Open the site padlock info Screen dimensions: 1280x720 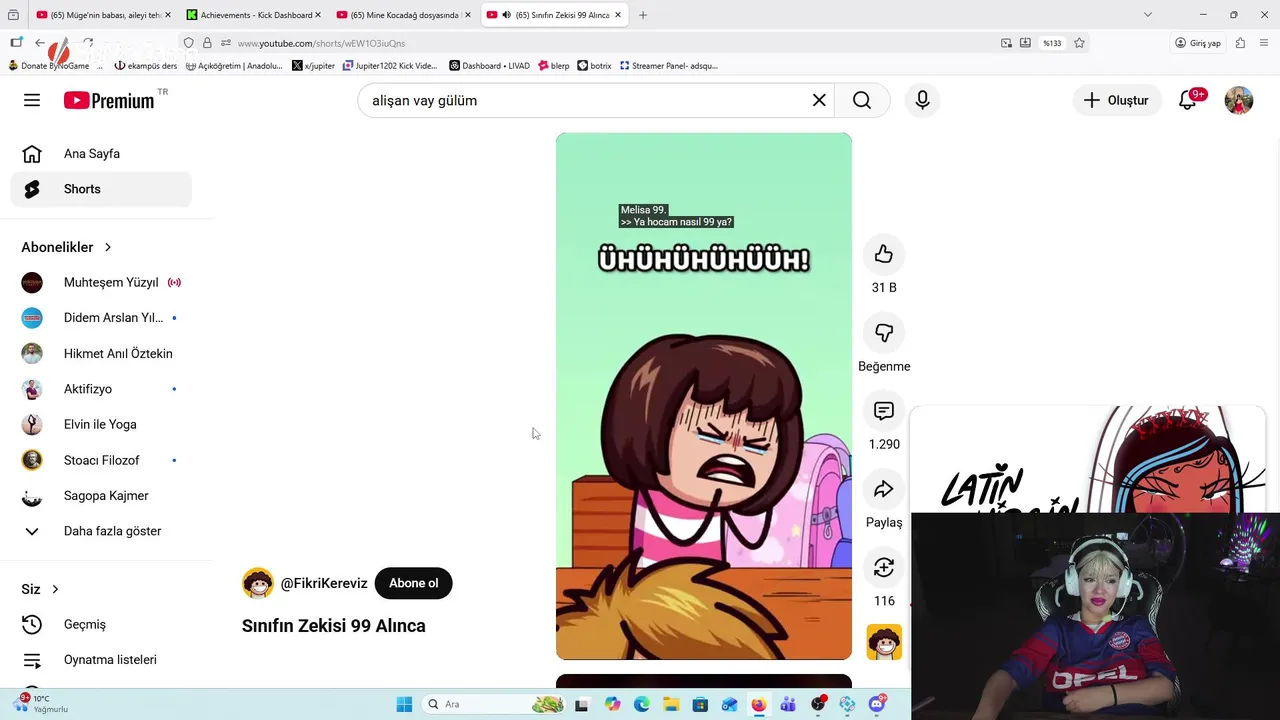tap(207, 43)
